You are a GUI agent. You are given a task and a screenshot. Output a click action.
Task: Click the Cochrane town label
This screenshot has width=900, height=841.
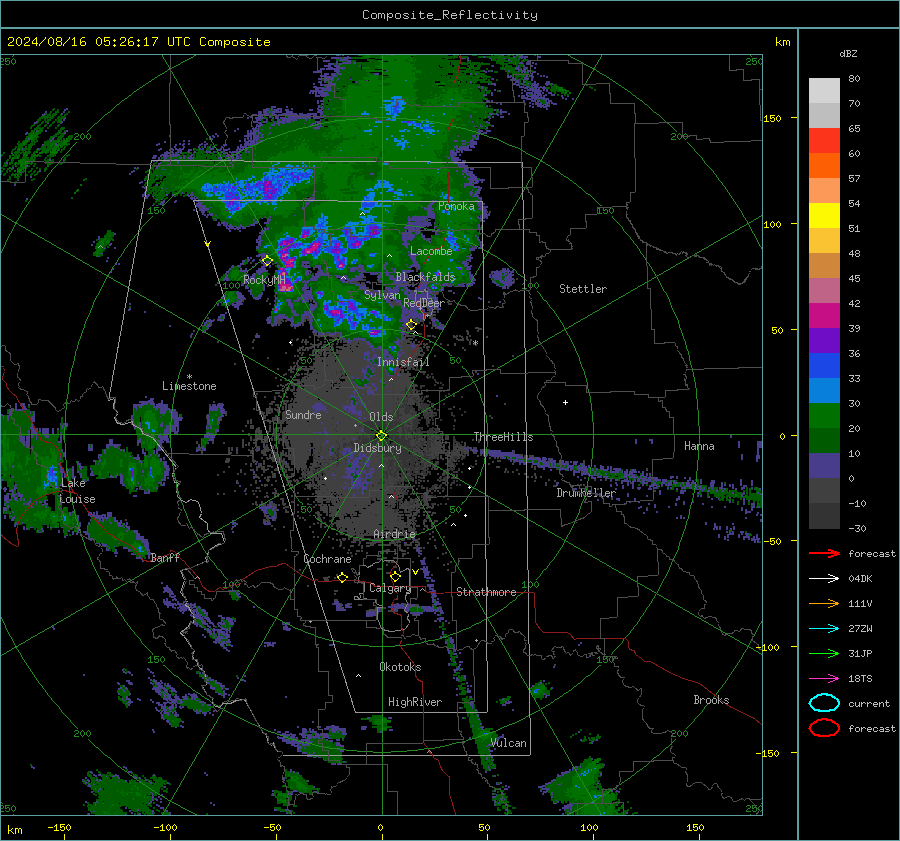tap(327, 559)
